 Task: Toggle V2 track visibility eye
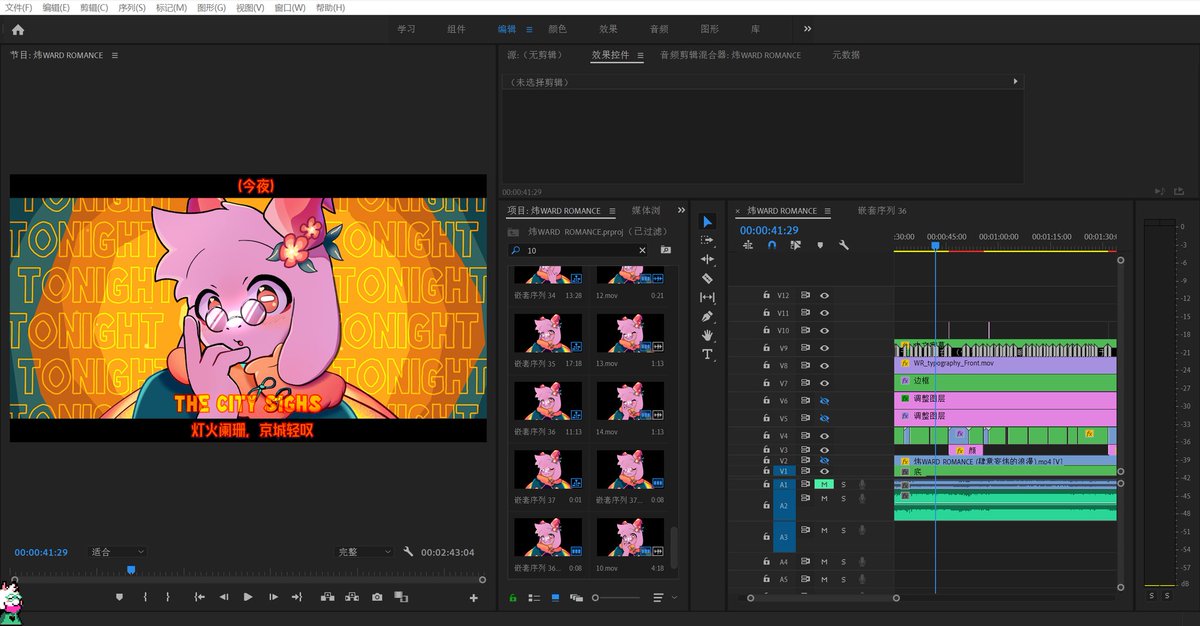(825, 460)
